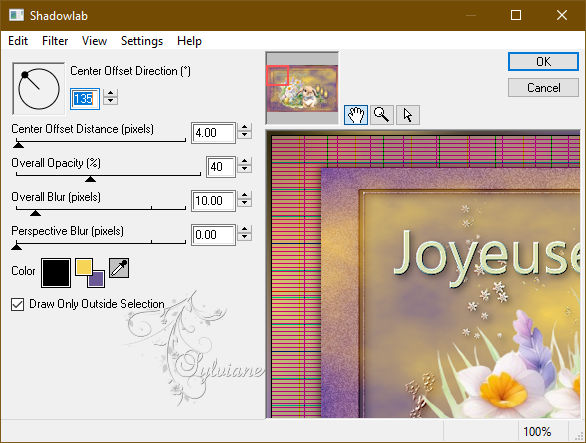Decrease Overall Blur with the down arrow
The width and height of the screenshot is (586, 443).
244,203
